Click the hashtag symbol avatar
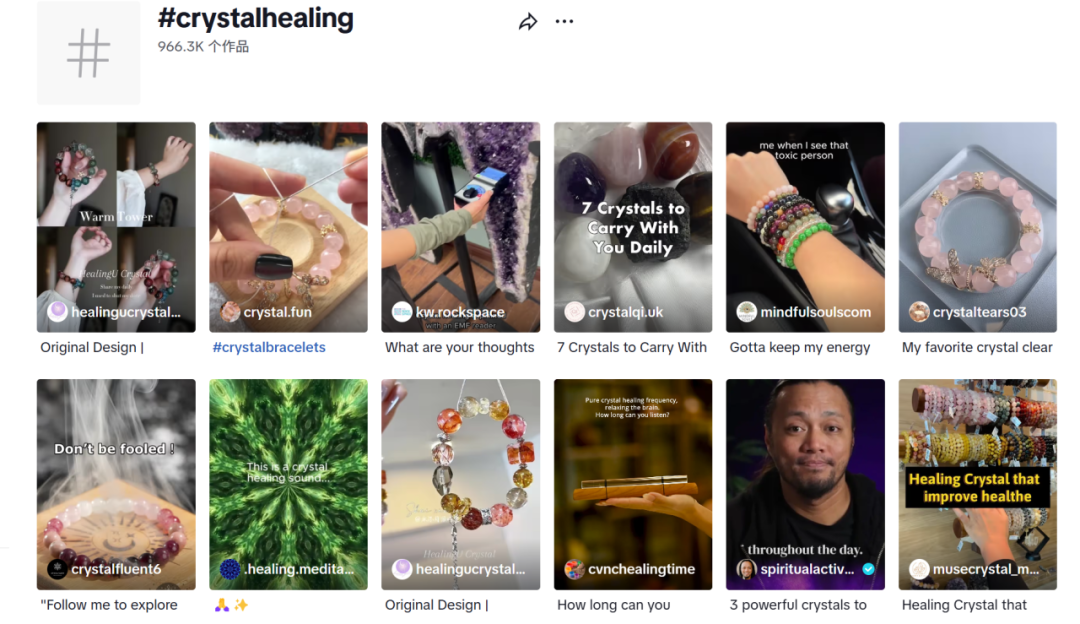Viewport: 1080px width, 624px height. click(x=88, y=53)
